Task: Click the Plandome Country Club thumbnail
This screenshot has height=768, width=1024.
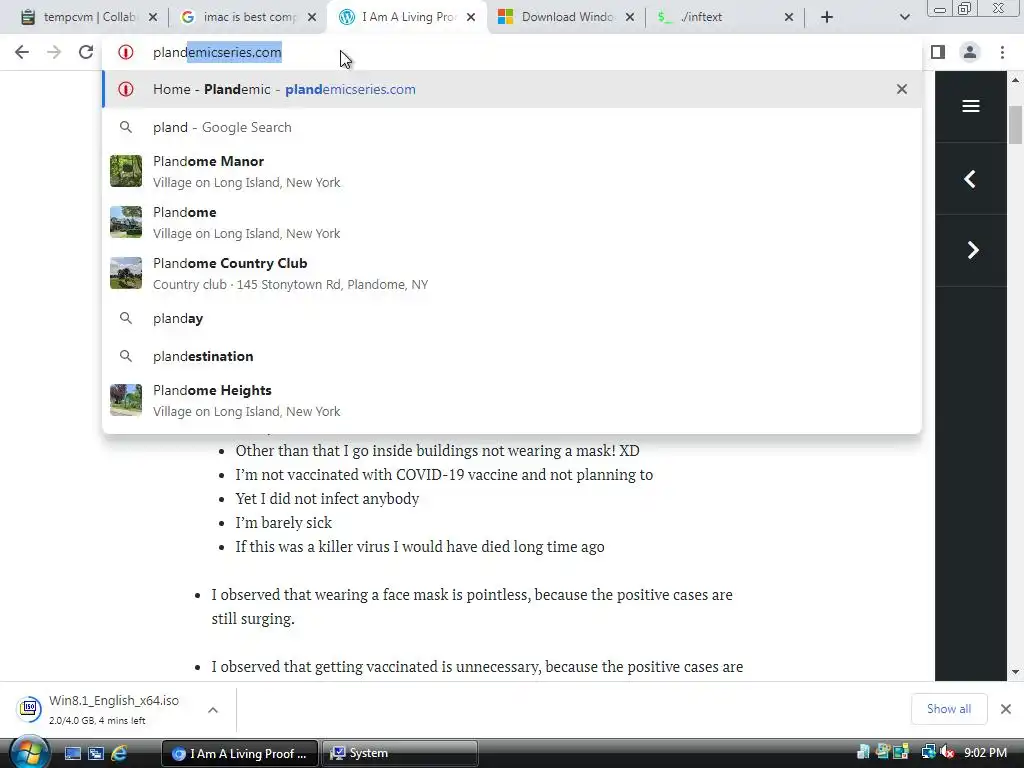Action: [126, 273]
